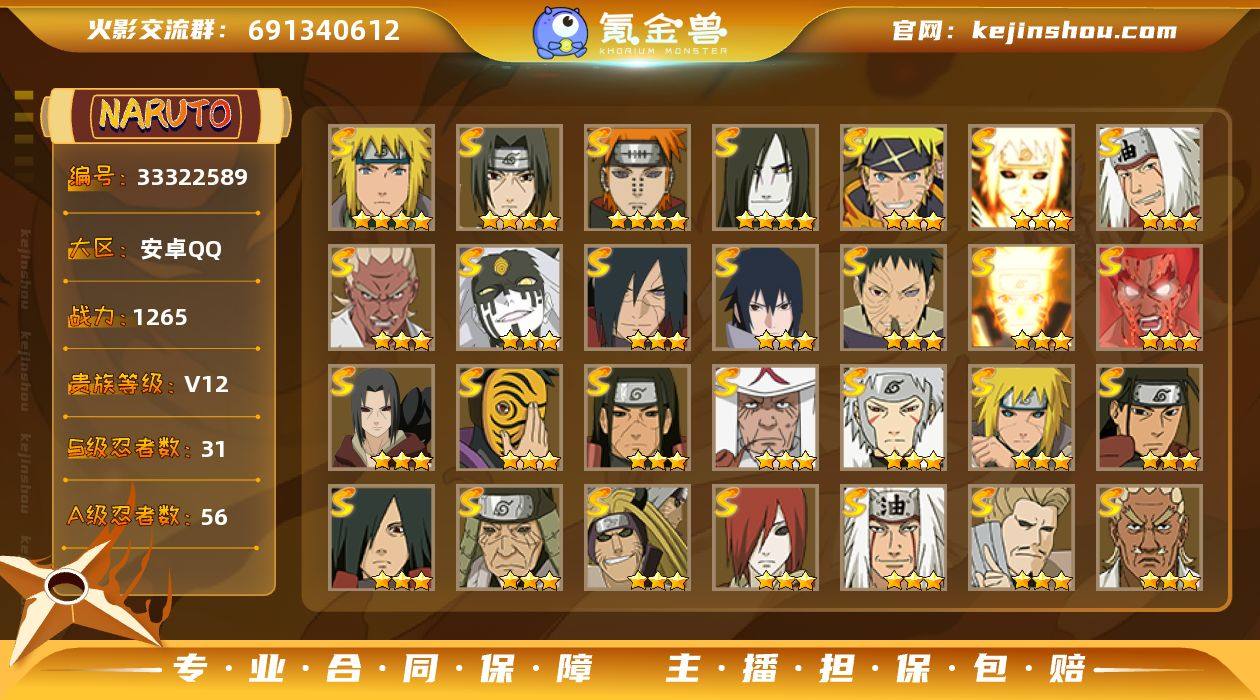The width and height of the screenshot is (1260, 700).
Task: Select Minato portrait in first row
Action: (381, 177)
